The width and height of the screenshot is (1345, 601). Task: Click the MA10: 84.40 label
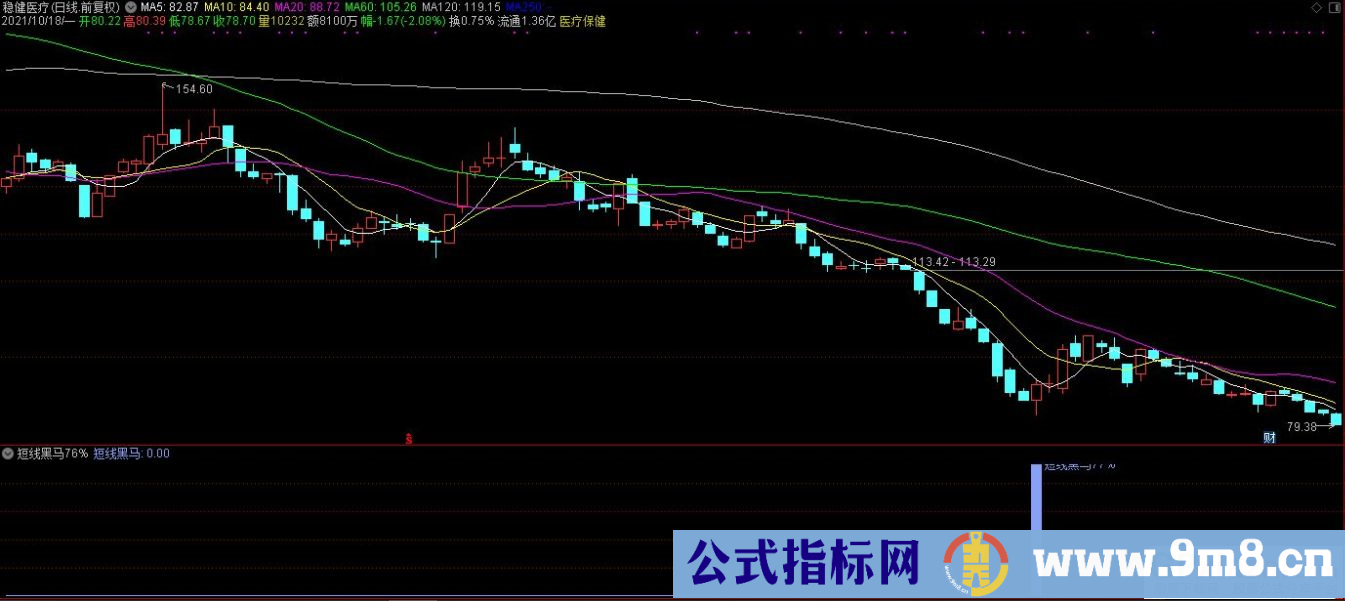235,7
